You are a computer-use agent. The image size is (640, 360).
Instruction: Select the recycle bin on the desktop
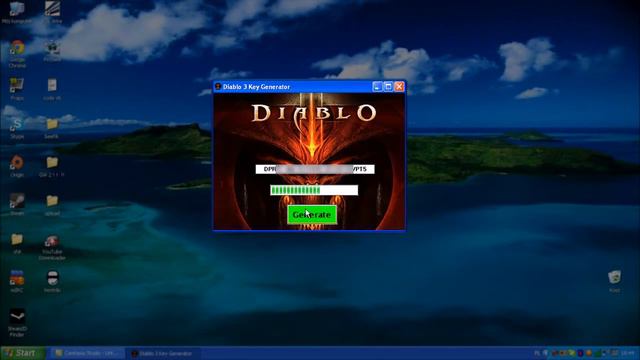614,281
